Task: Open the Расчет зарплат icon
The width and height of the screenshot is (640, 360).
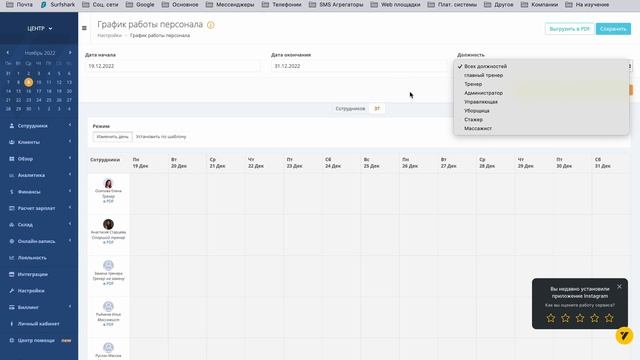Action: [x=11, y=208]
